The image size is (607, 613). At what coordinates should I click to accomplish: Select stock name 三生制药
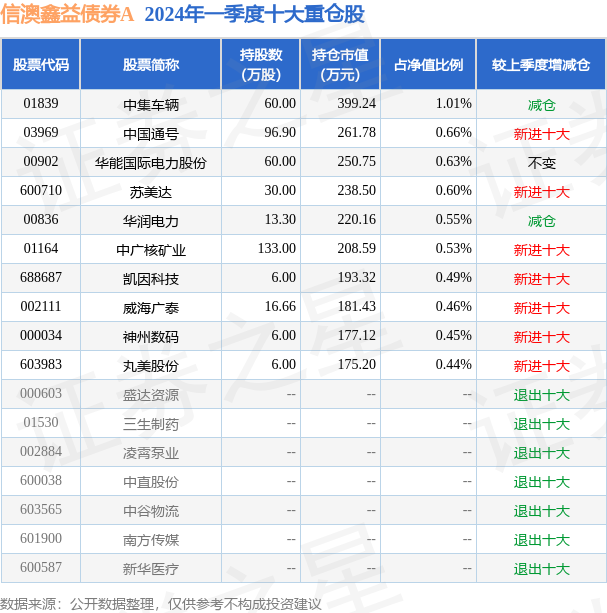pyautogui.click(x=151, y=423)
